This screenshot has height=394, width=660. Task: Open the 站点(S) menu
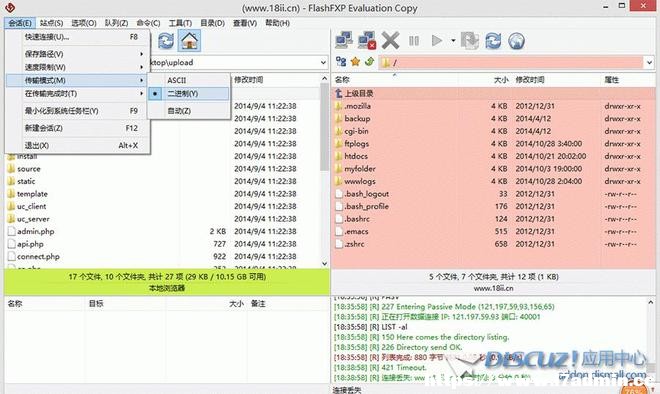(x=51, y=23)
